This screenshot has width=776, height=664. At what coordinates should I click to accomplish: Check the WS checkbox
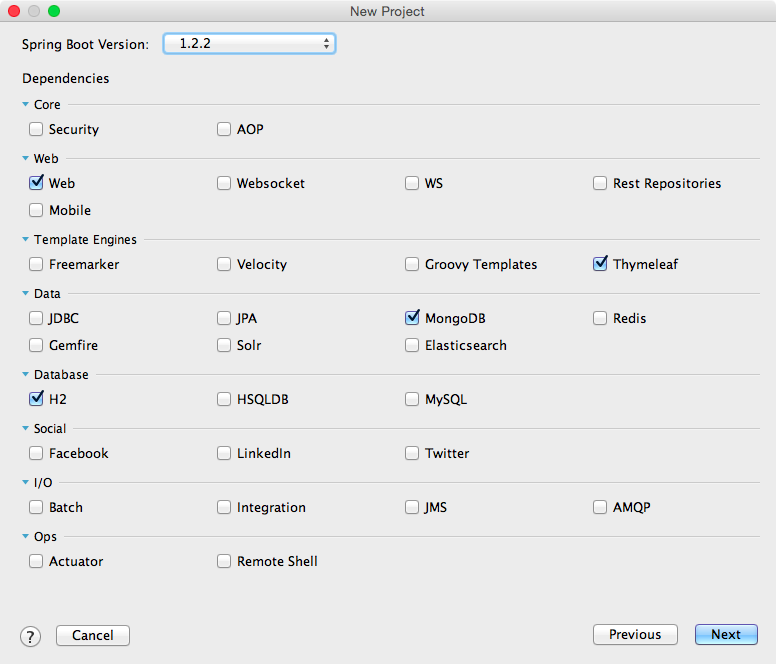(x=412, y=183)
